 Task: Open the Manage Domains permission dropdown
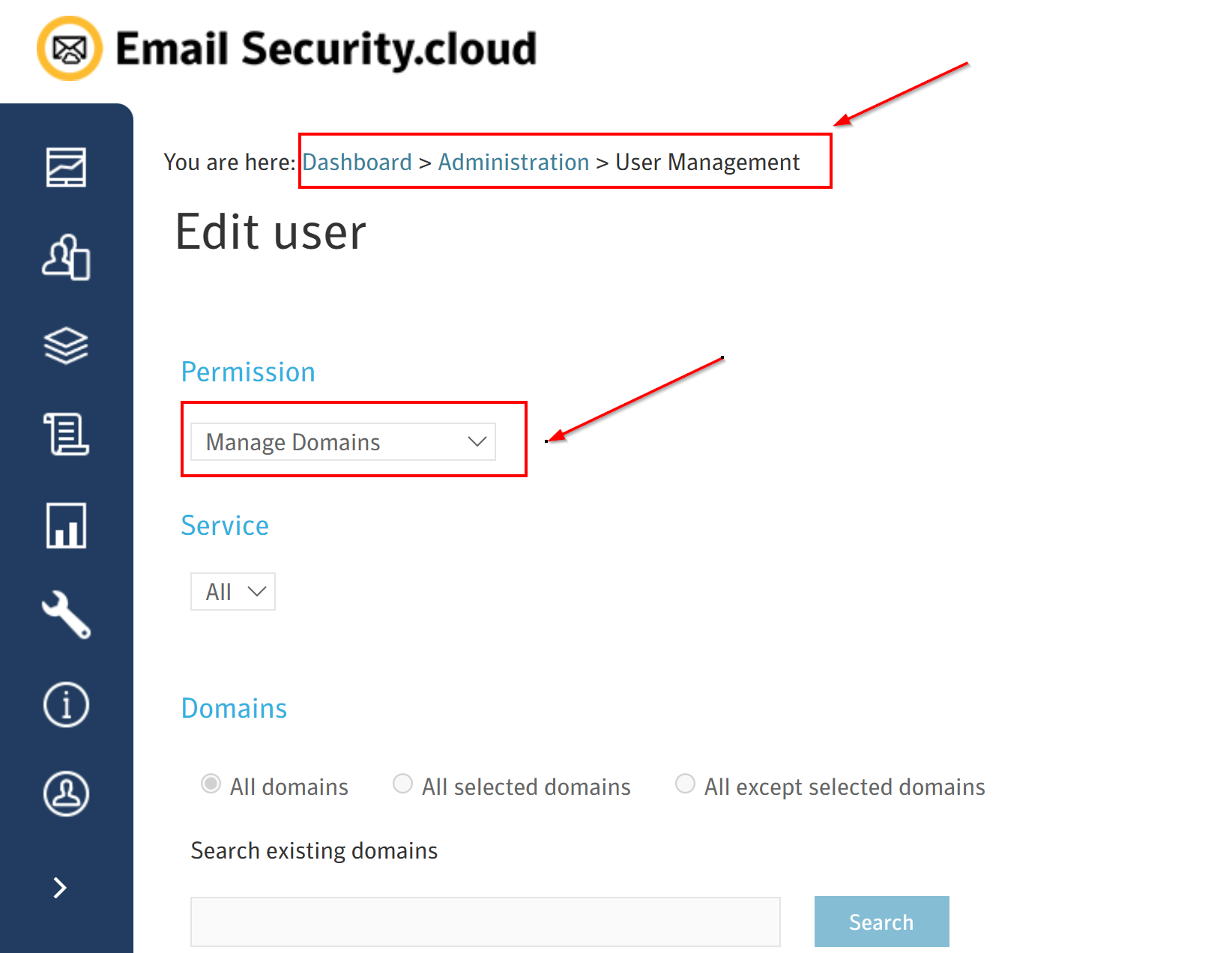(x=343, y=442)
